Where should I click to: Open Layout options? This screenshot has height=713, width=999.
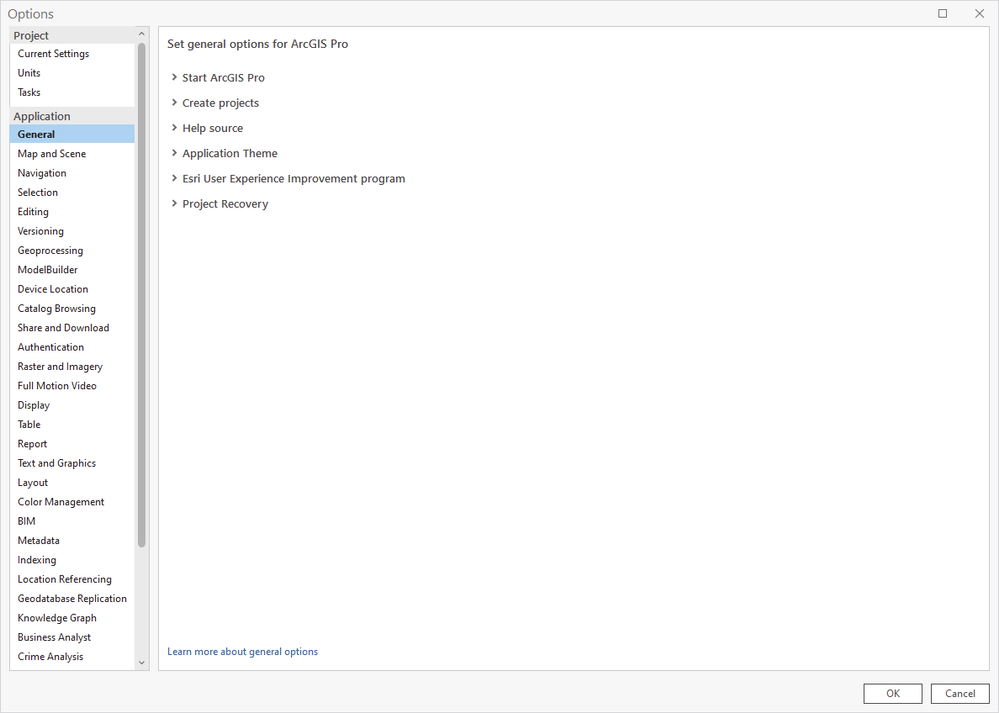point(72,482)
